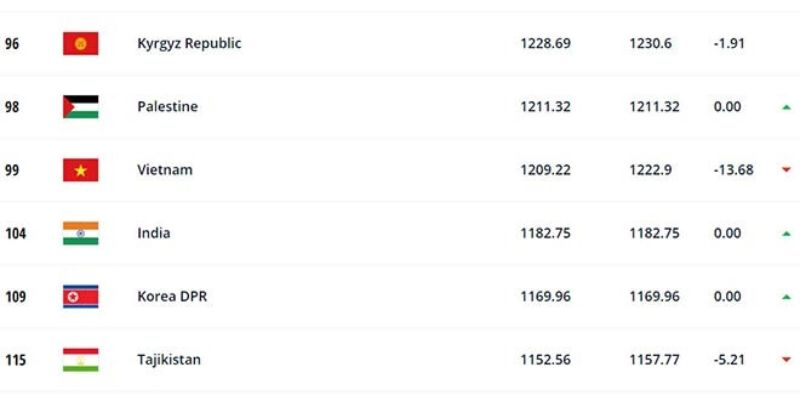Click Vietnam's total points 1209.22
Viewport: 800px width, 400px height.
(x=545, y=170)
